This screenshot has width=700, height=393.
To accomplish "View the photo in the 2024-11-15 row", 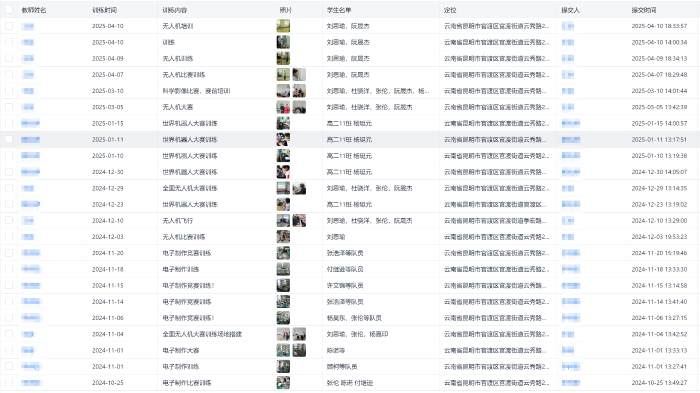I will 283,285.
